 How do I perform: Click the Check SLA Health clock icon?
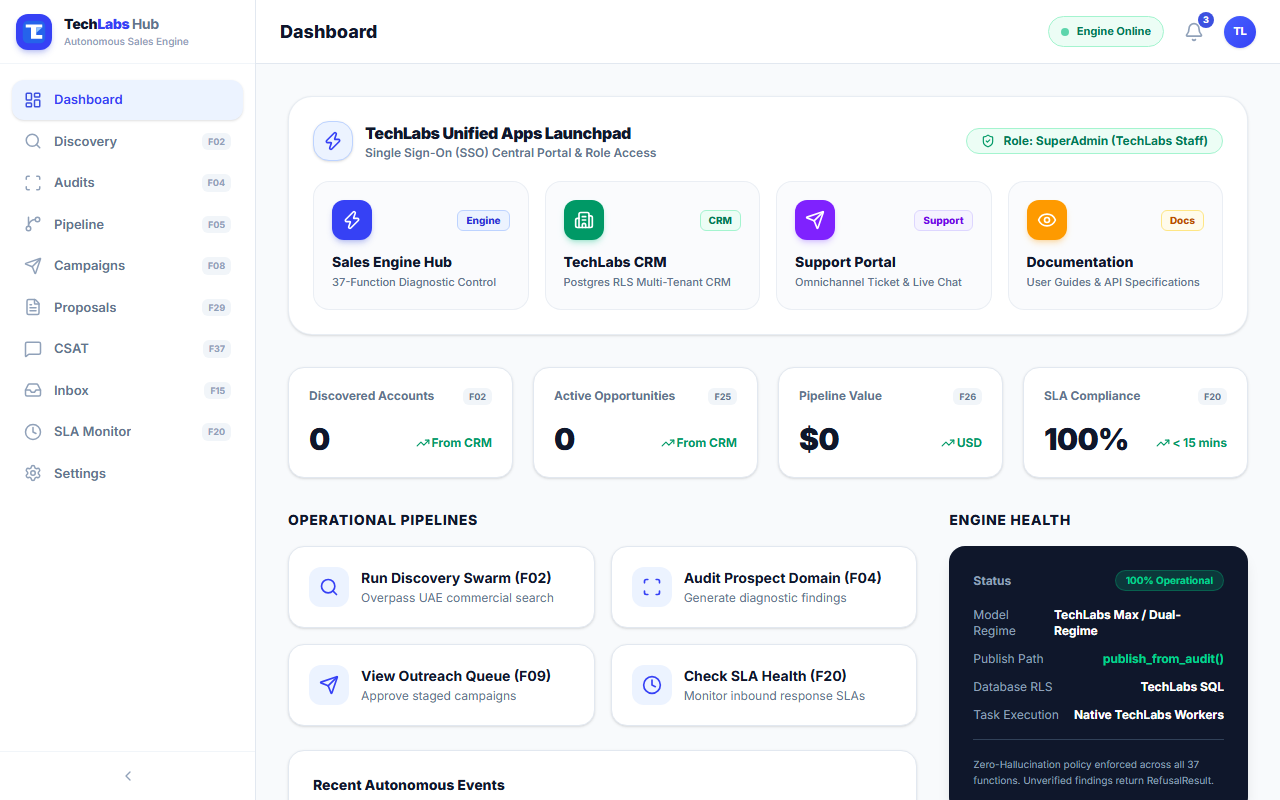click(652, 685)
